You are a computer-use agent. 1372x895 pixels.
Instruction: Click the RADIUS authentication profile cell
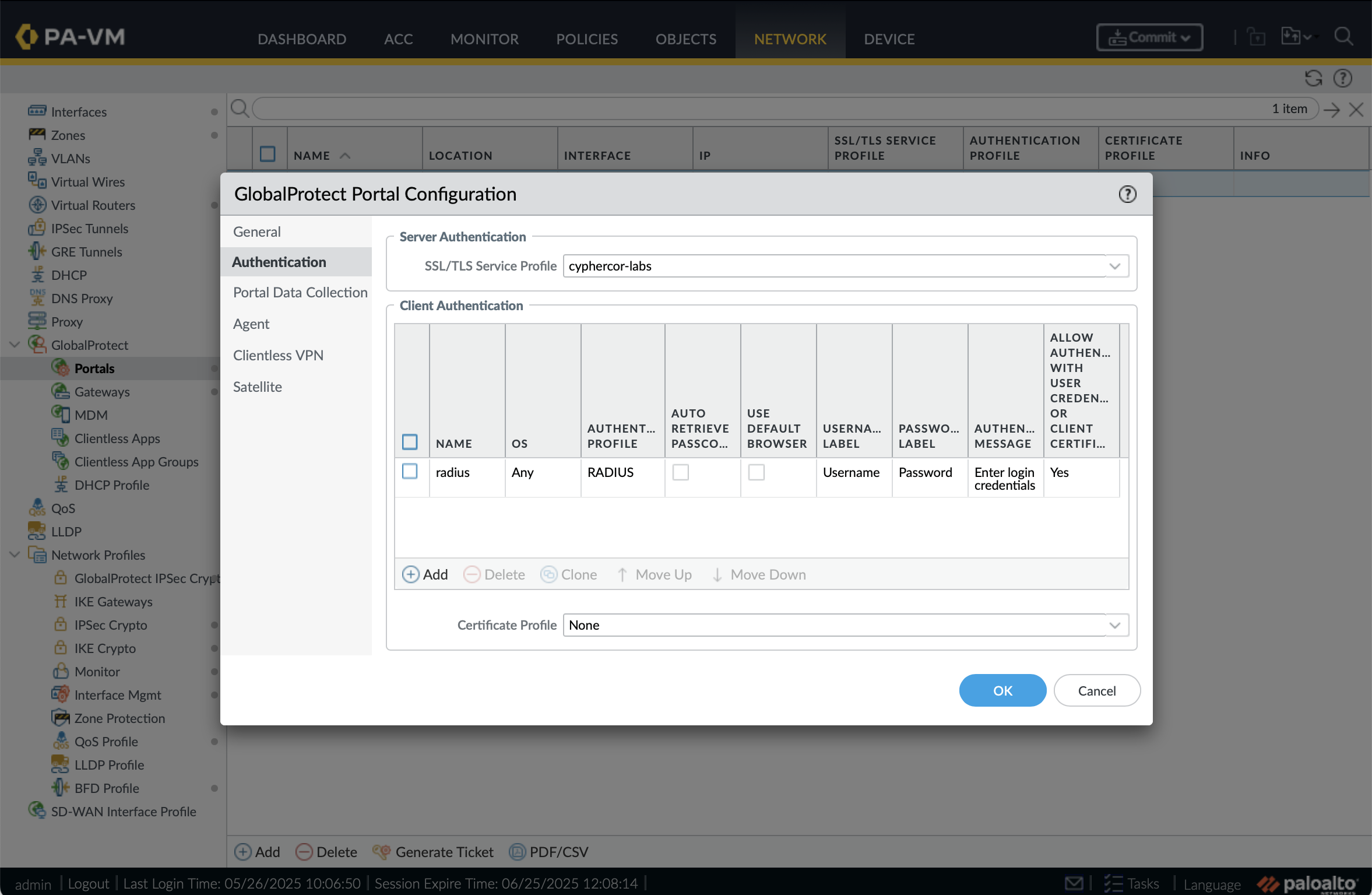(x=622, y=478)
